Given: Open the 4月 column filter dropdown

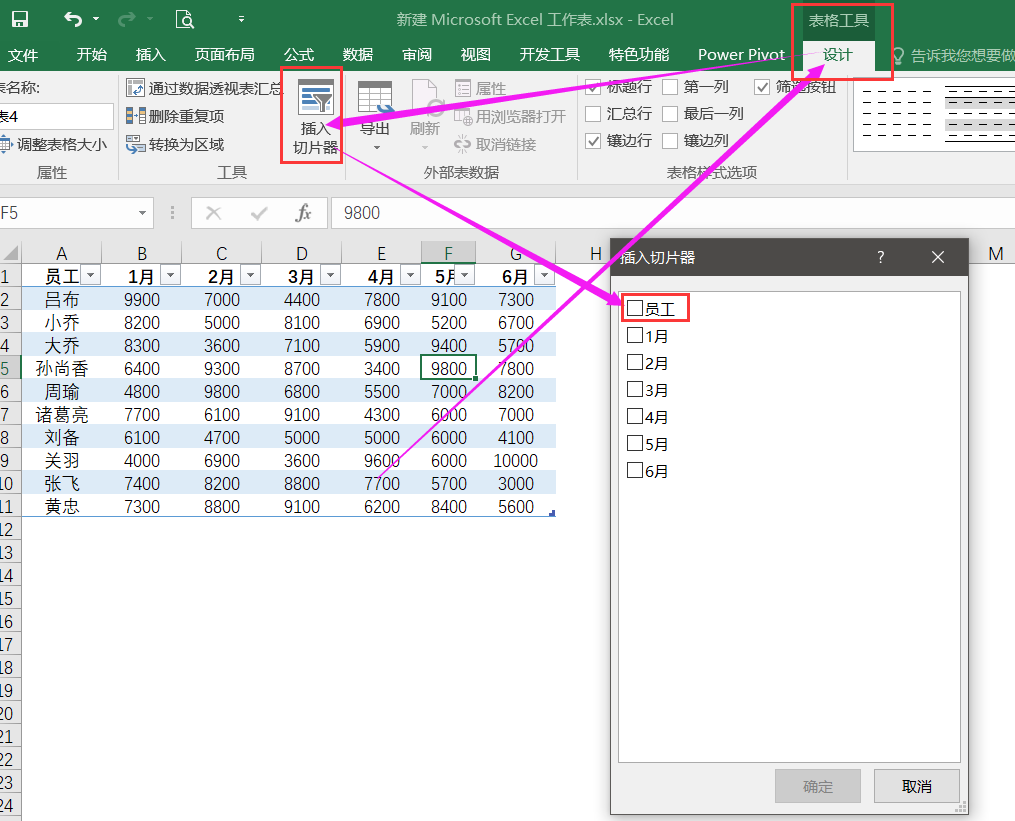Looking at the screenshot, I should (410, 275).
